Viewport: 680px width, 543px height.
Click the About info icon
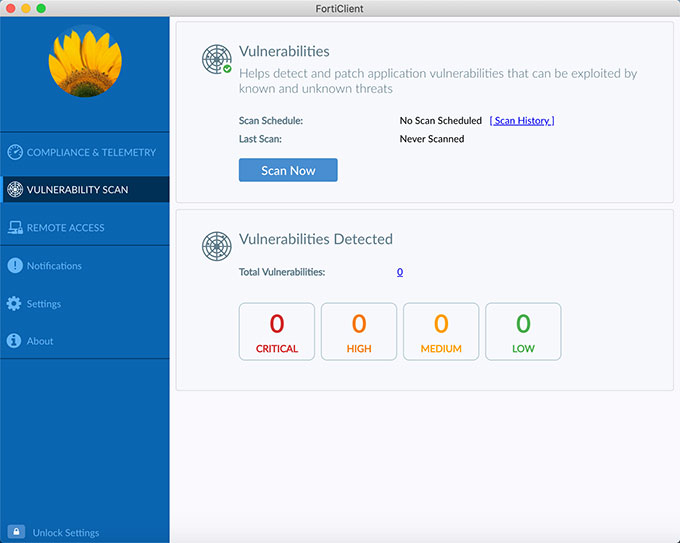coord(15,341)
